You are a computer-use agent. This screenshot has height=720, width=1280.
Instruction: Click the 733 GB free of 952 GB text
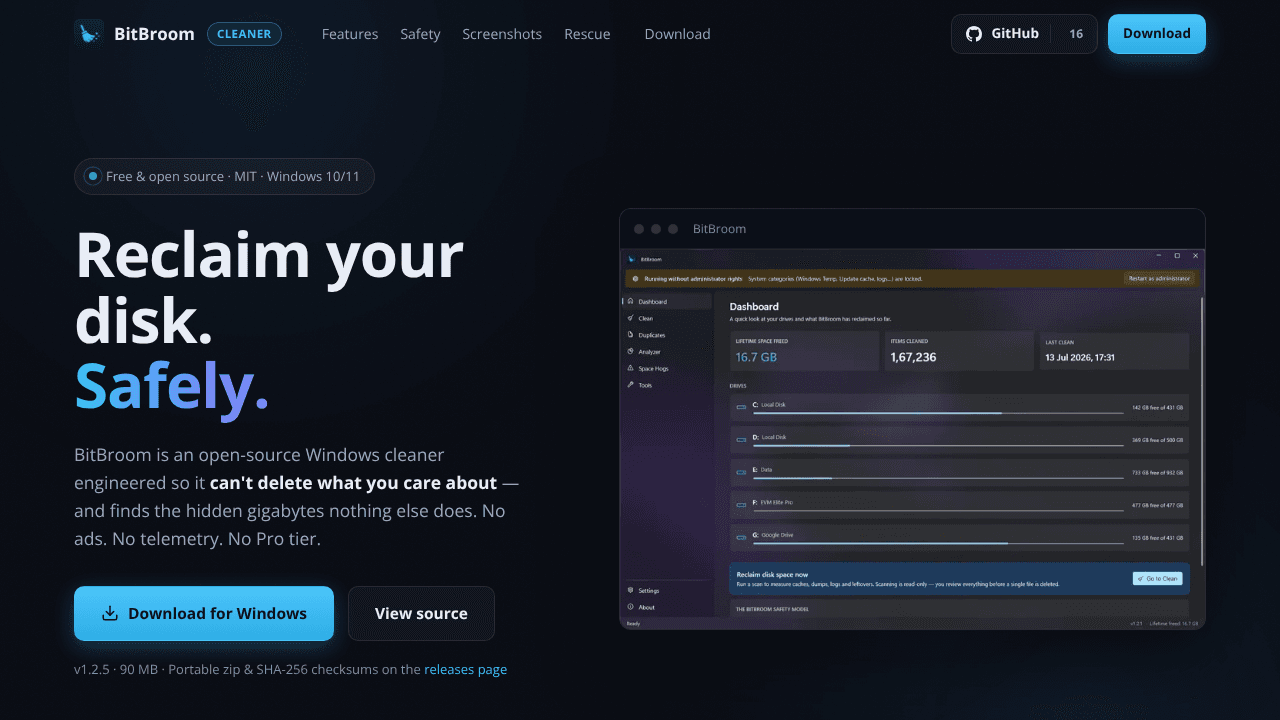click(1157, 473)
